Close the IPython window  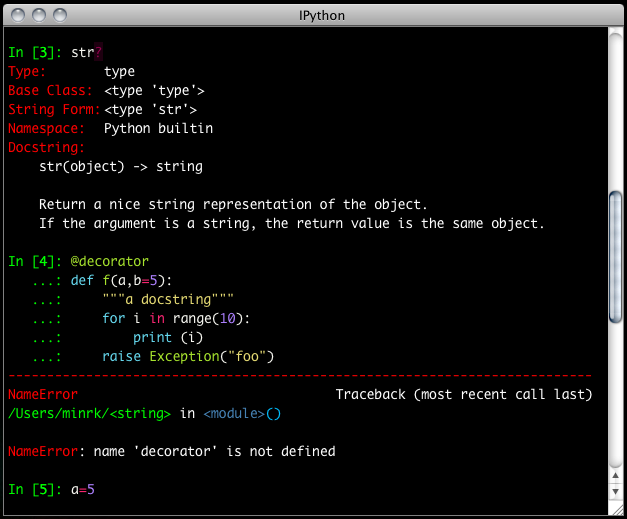[19, 14]
